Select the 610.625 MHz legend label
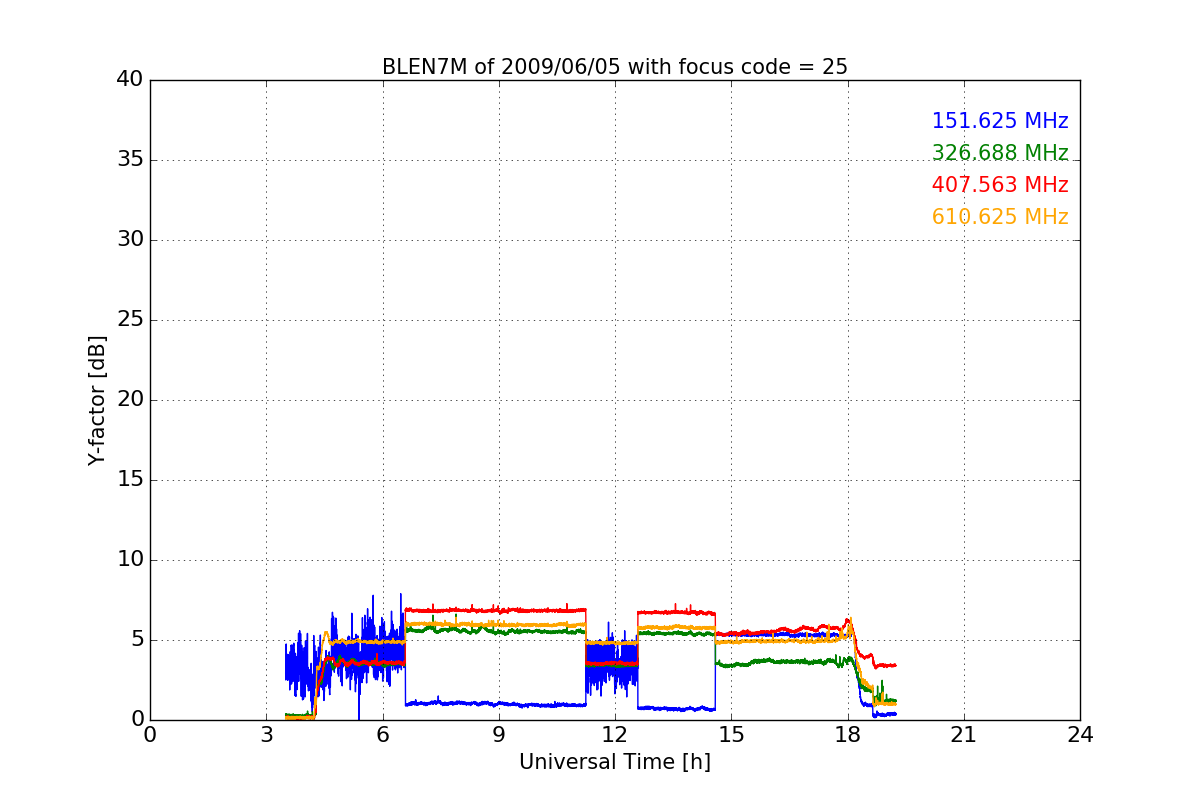 coord(1000,217)
